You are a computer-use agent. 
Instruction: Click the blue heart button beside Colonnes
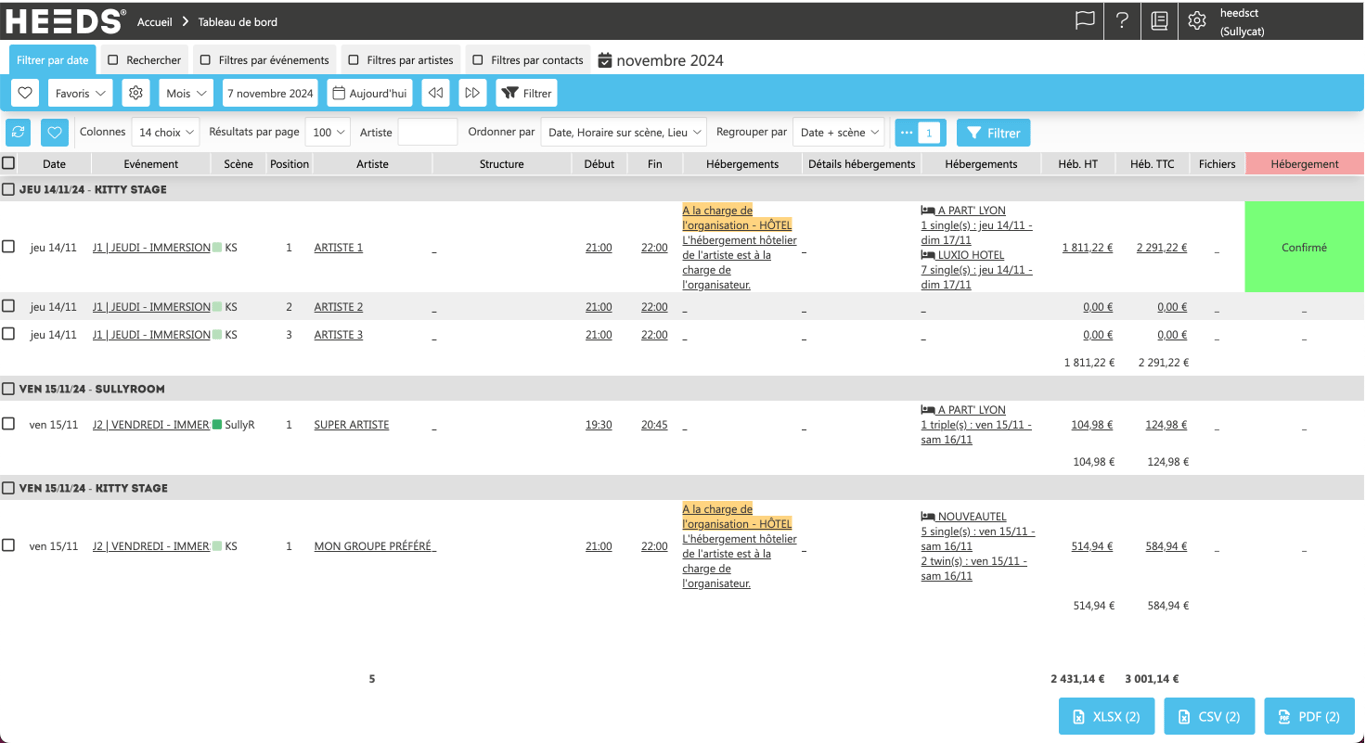pyautogui.click(x=54, y=132)
